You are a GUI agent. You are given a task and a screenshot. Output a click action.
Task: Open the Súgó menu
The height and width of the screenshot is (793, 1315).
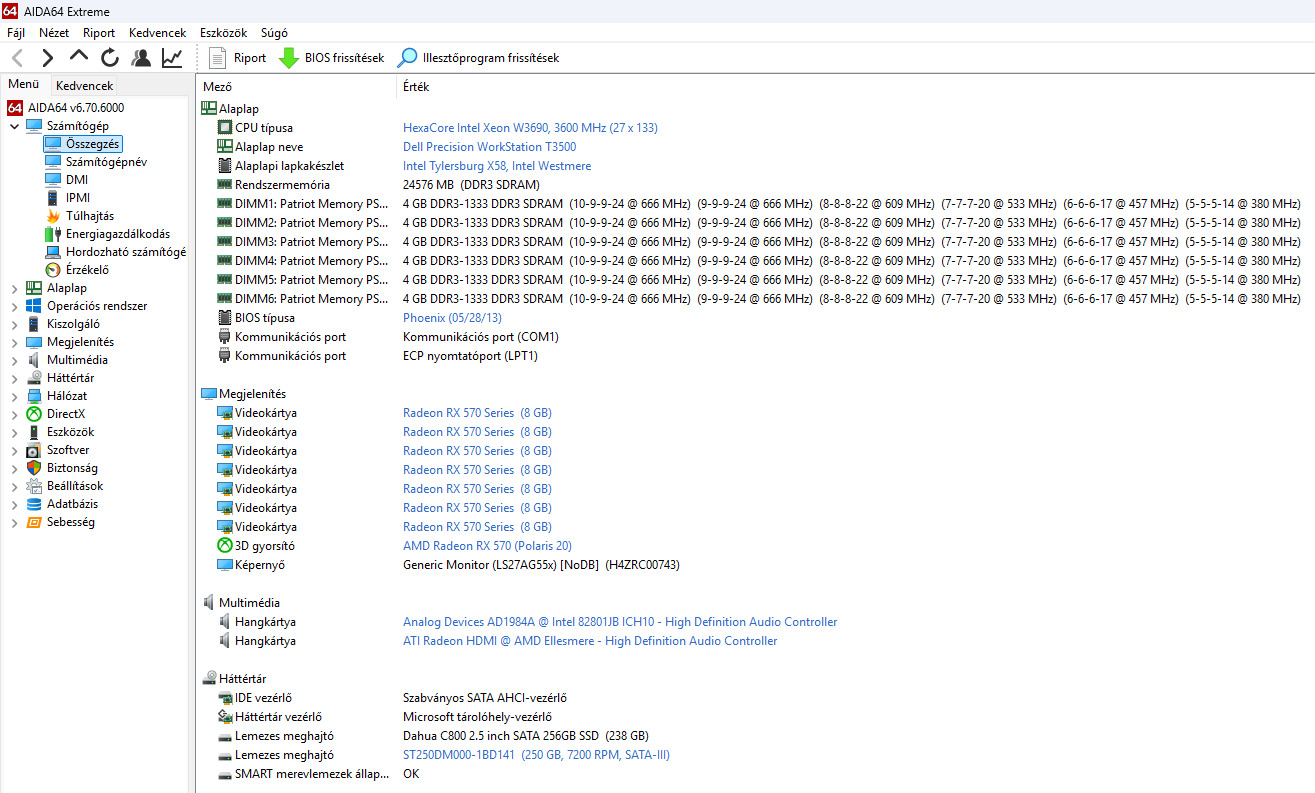coord(274,32)
